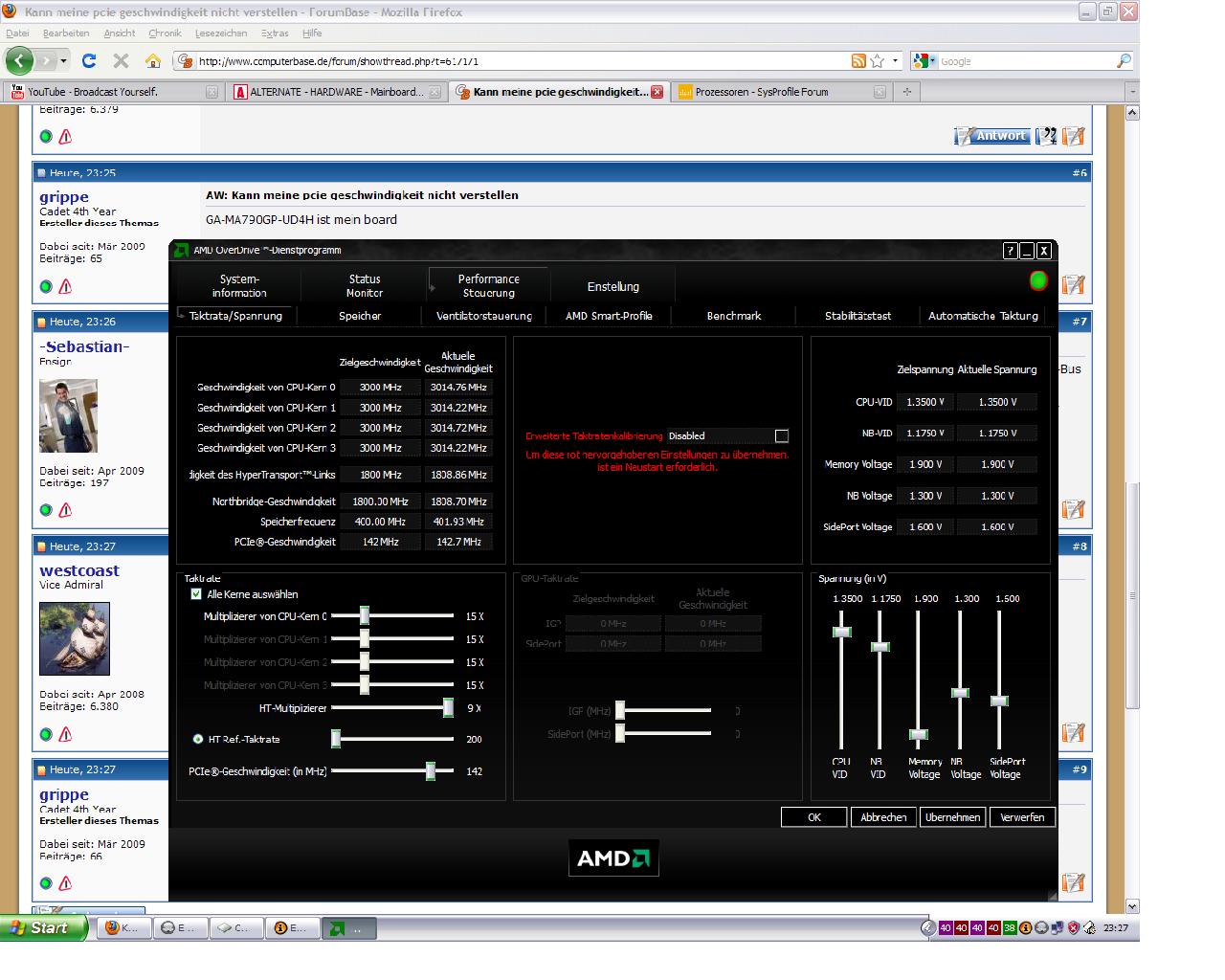Click report triangle icon under grippe post #6
The height and width of the screenshot is (980, 1225).
click(x=65, y=286)
